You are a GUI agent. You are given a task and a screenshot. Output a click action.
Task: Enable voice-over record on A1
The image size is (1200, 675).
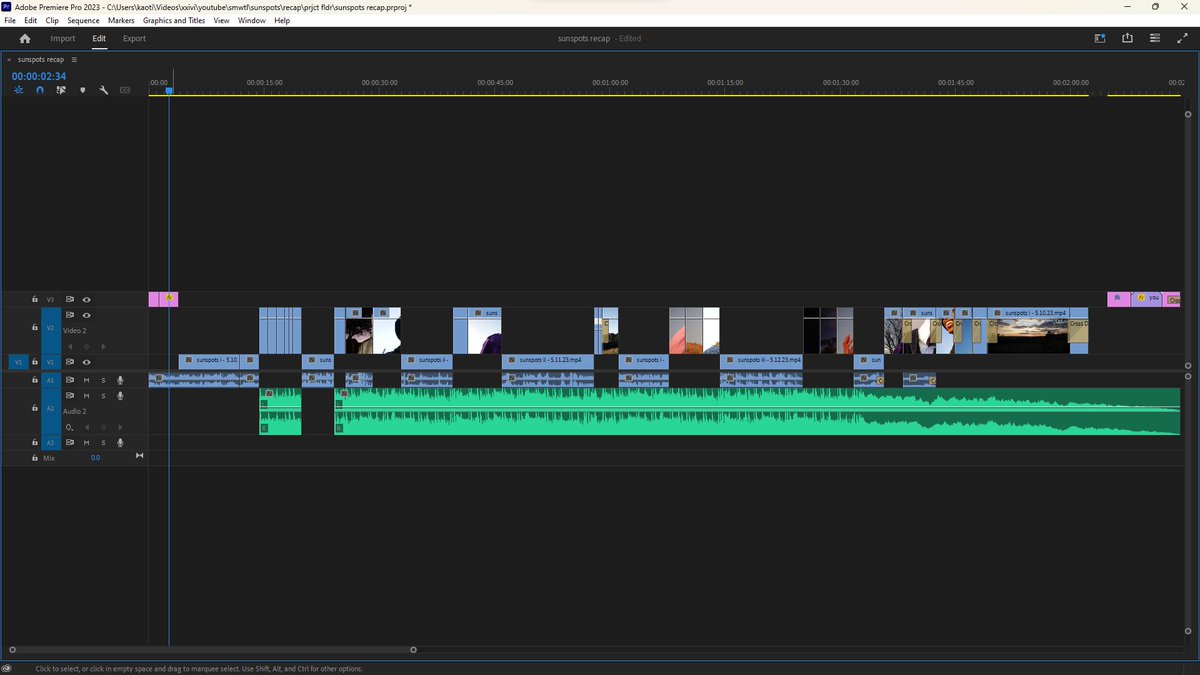click(120, 380)
